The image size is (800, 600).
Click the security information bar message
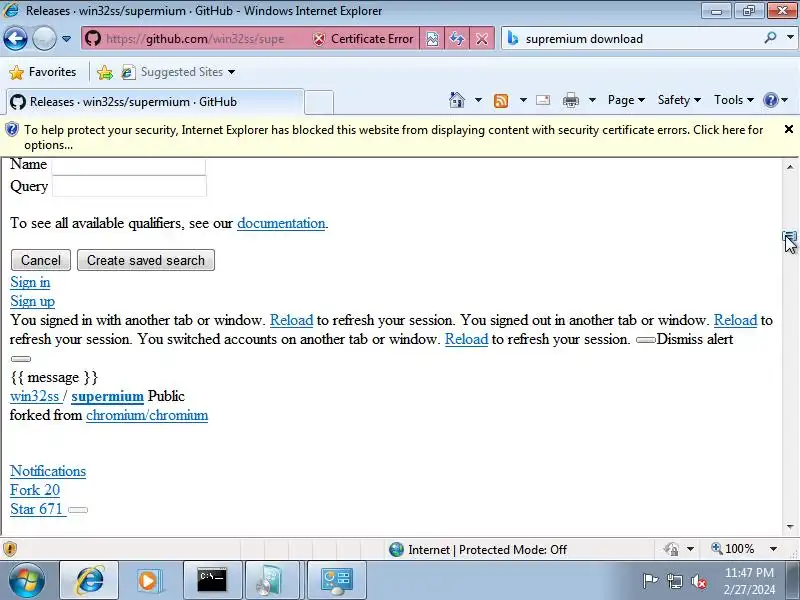(393, 137)
